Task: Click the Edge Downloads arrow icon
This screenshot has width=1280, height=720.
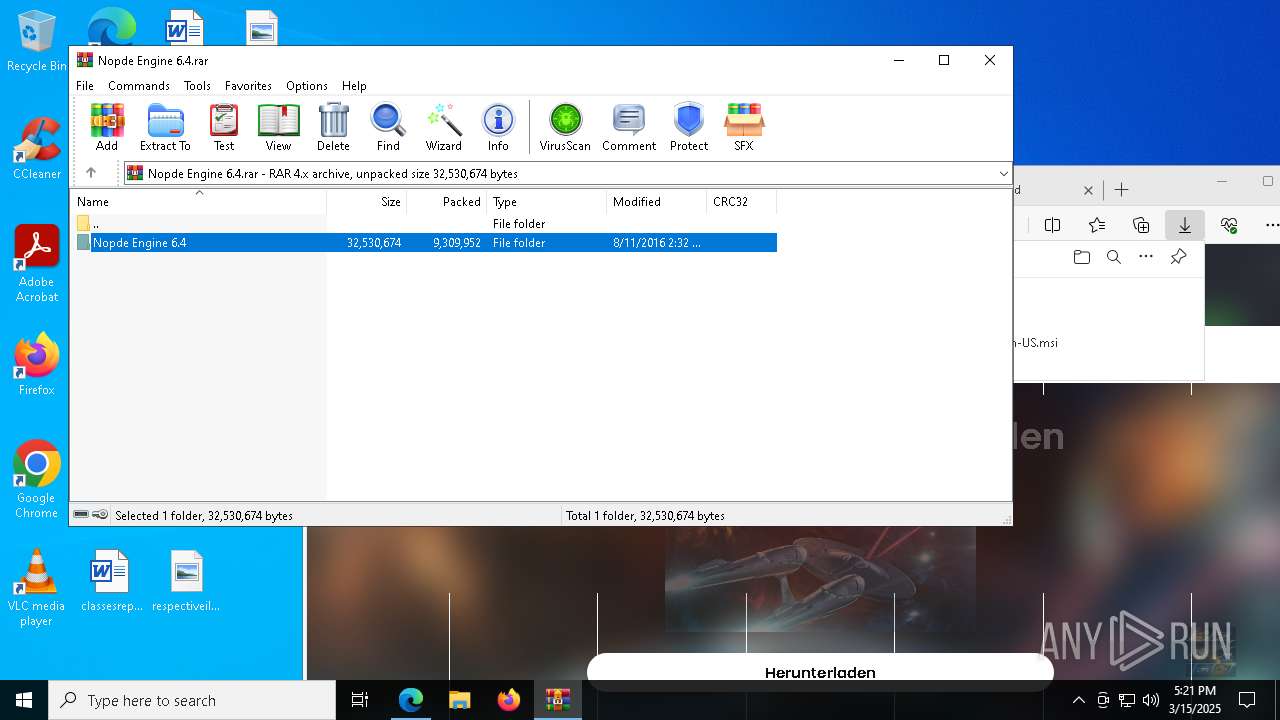Action: [1185, 225]
